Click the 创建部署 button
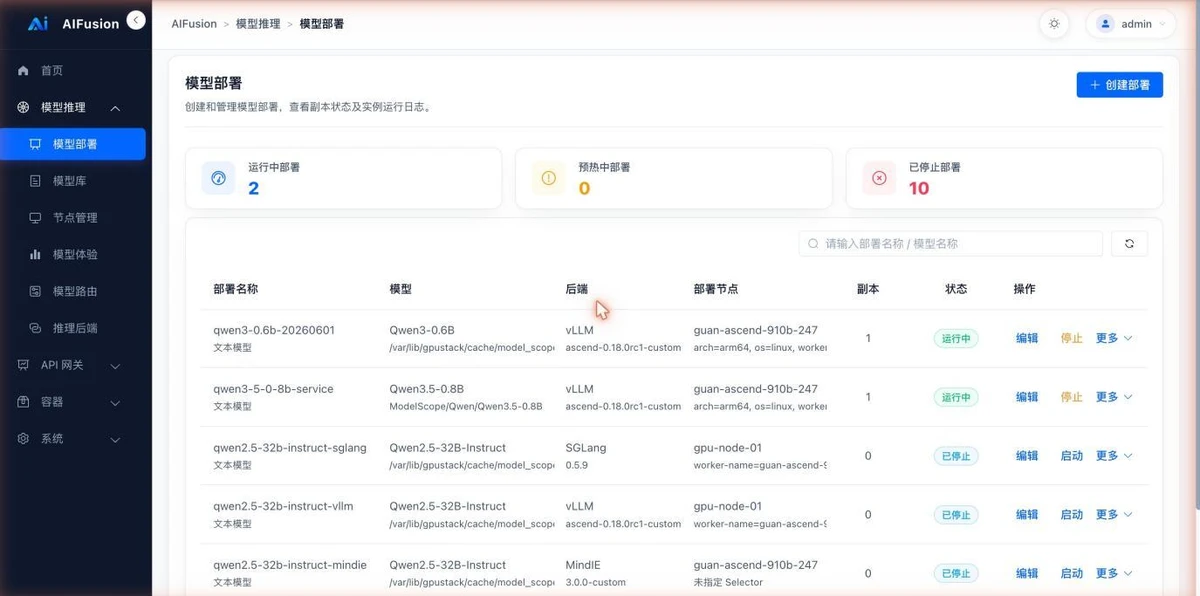The image size is (1200, 596). click(1120, 85)
